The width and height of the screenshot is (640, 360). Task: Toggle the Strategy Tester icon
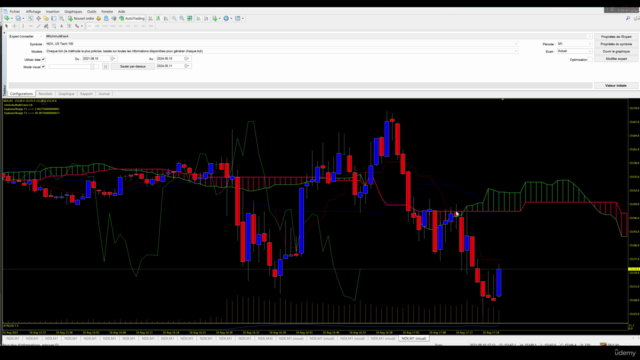(62, 18)
